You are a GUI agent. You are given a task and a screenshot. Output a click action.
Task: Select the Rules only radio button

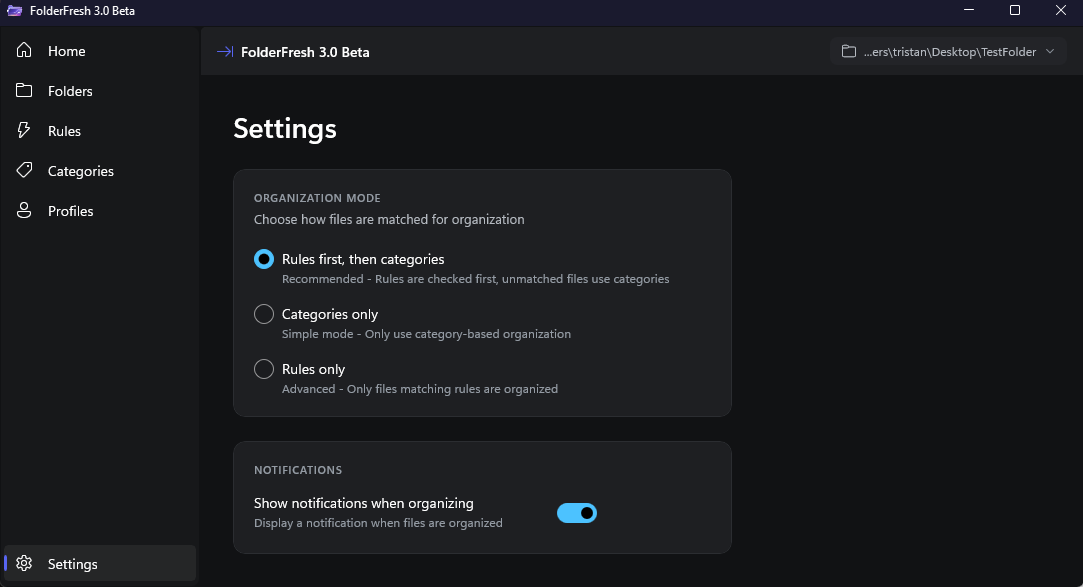pos(264,369)
